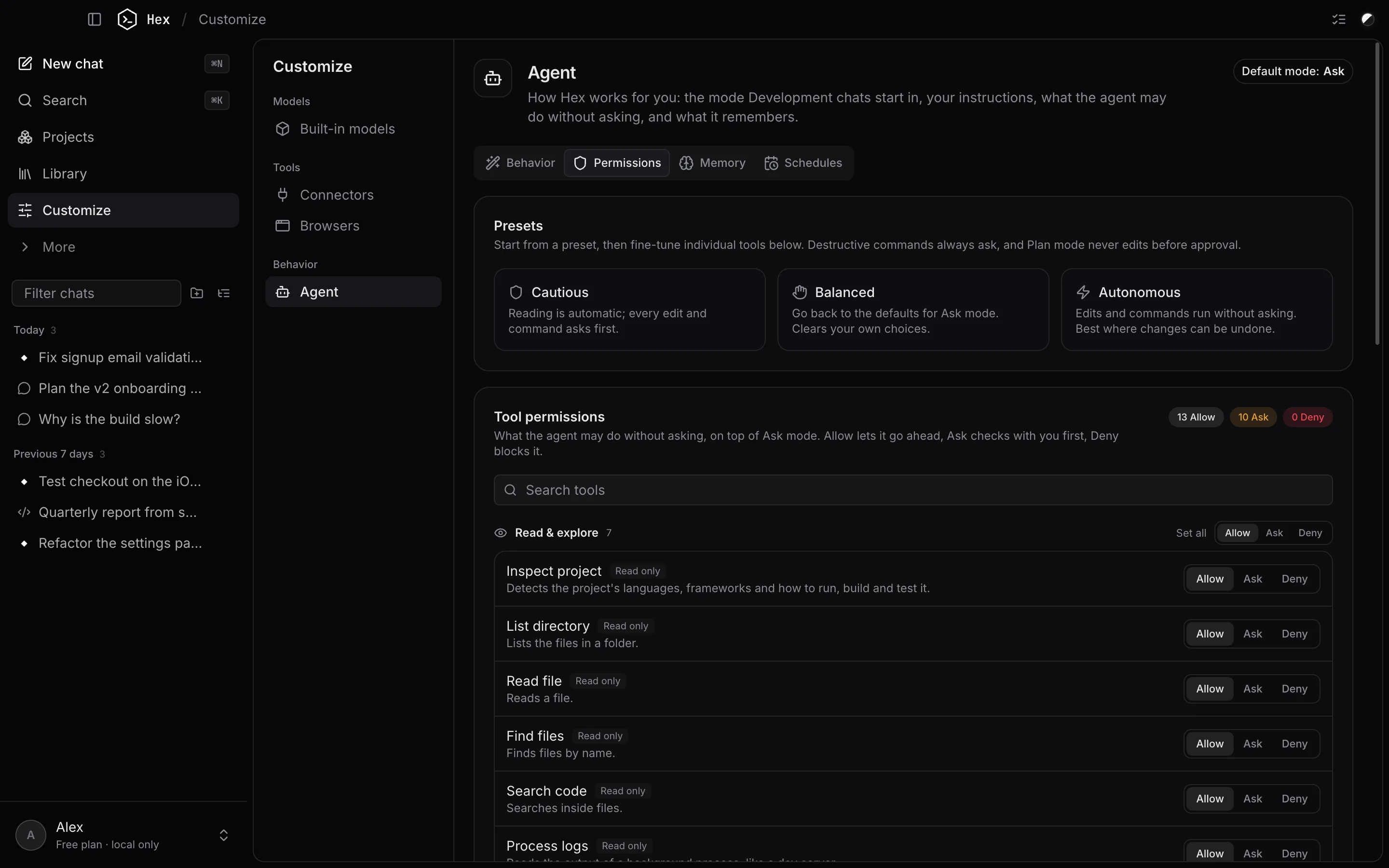
Task: Click the 10 Ask count badge
Action: [1253, 417]
